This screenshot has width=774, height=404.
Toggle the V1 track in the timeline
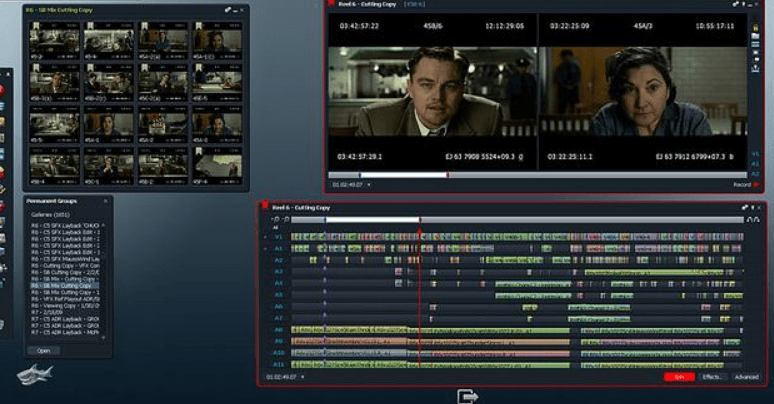coord(278,237)
